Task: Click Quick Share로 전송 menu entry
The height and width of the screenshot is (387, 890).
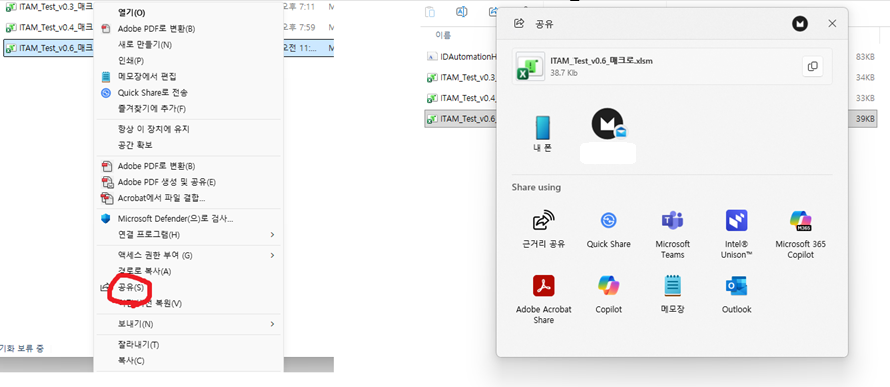Action: (x=153, y=92)
